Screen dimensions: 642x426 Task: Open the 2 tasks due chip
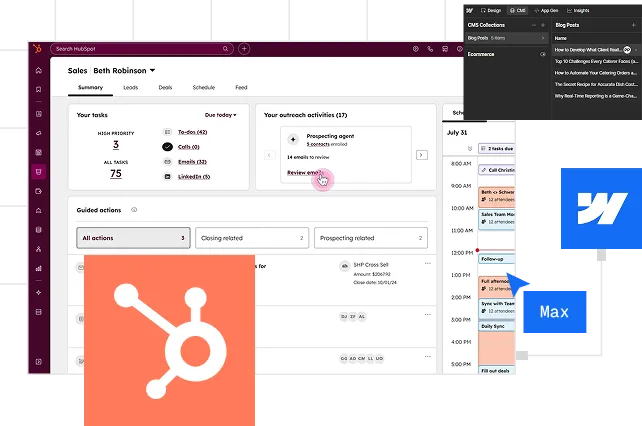coord(497,148)
